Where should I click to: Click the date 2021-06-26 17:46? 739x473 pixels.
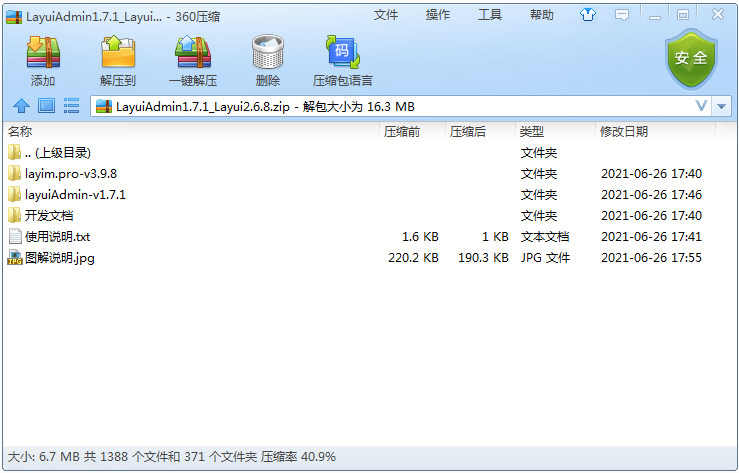651,195
